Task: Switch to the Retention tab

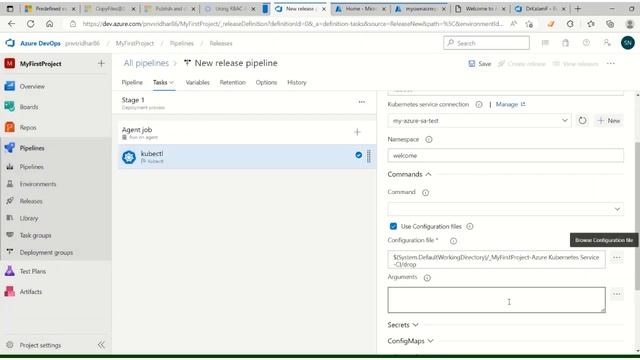Action: click(233, 82)
